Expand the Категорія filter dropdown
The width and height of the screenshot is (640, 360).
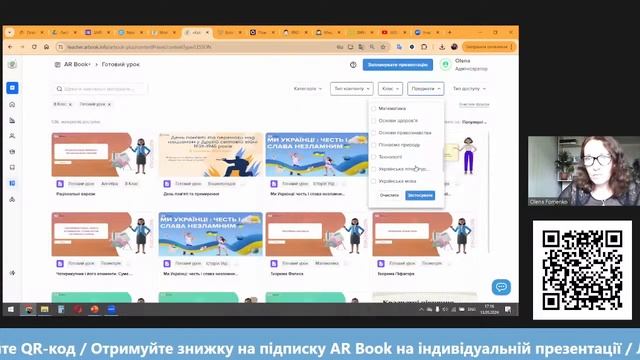click(x=307, y=89)
